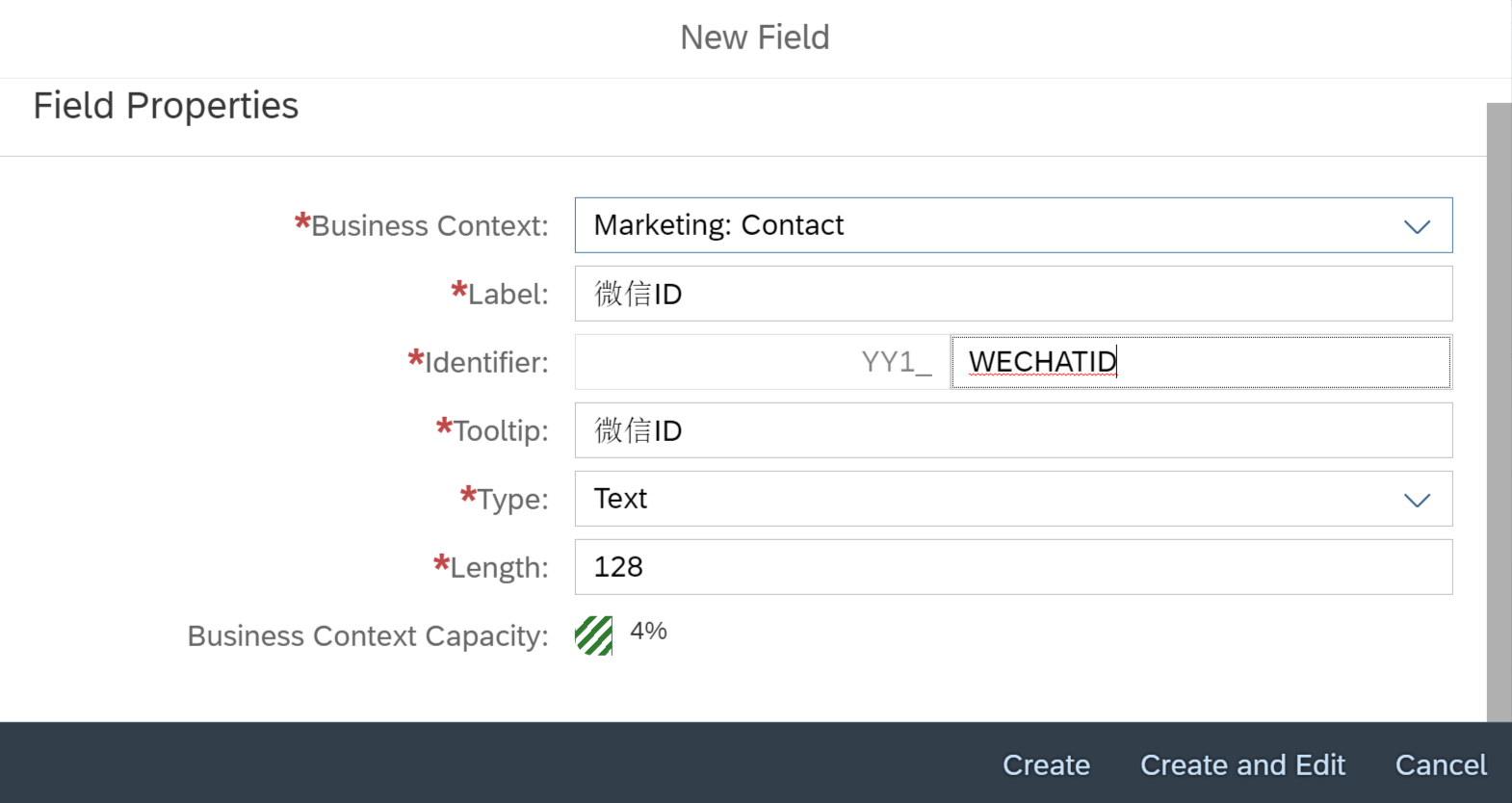Click the New Field dialog title
The image size is (1512, 803).
[x=755, y=38]
